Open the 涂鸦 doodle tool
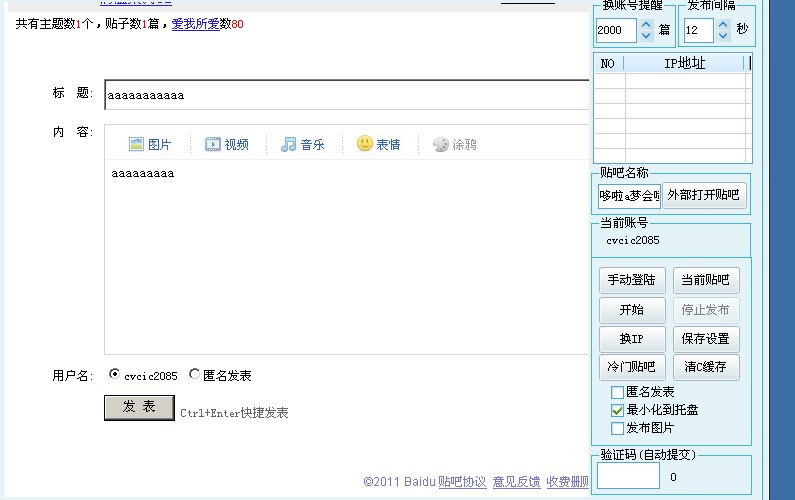795x500 pixels. click(x=455, y=145)
